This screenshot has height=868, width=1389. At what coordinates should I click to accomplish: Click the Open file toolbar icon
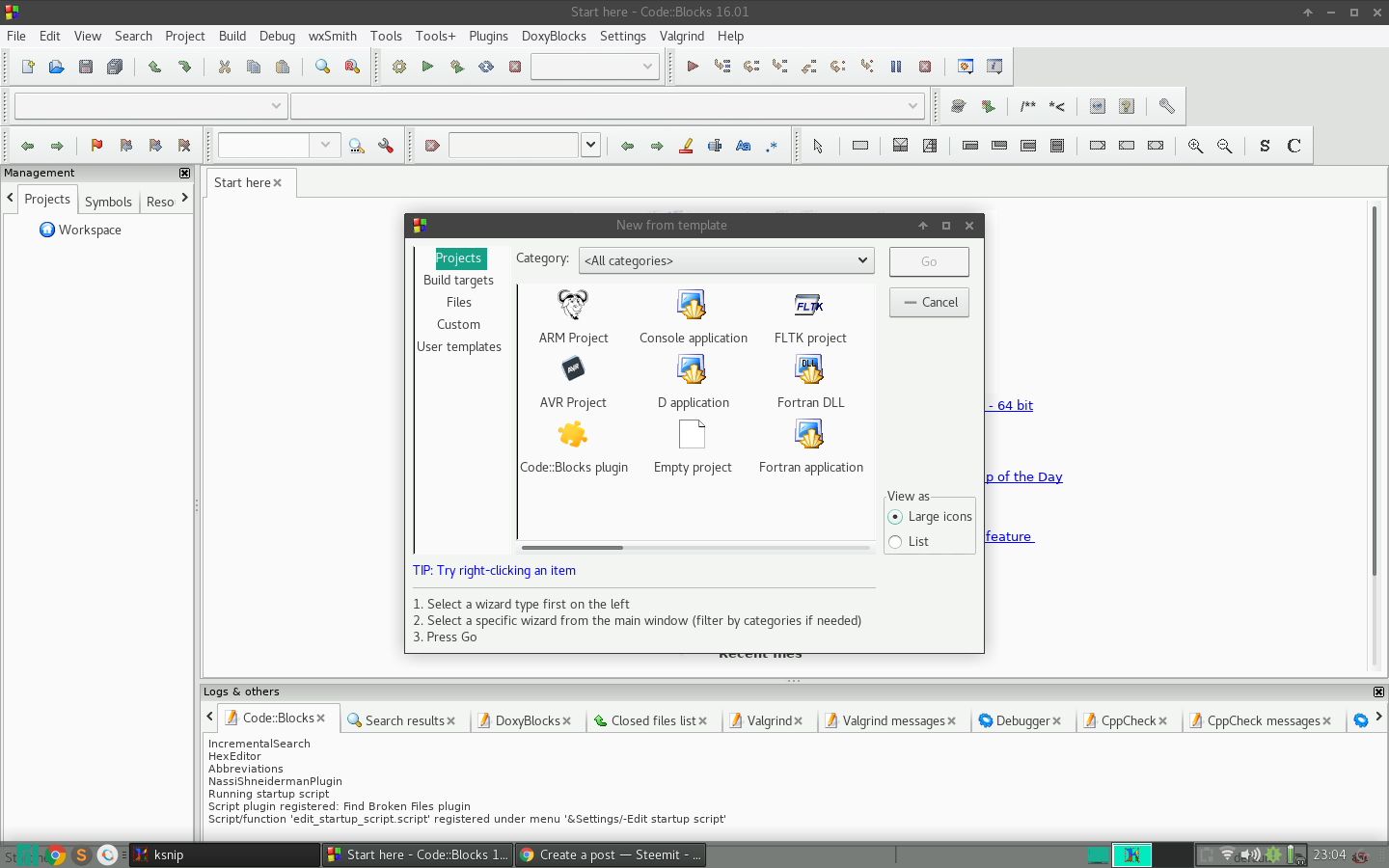57,67
